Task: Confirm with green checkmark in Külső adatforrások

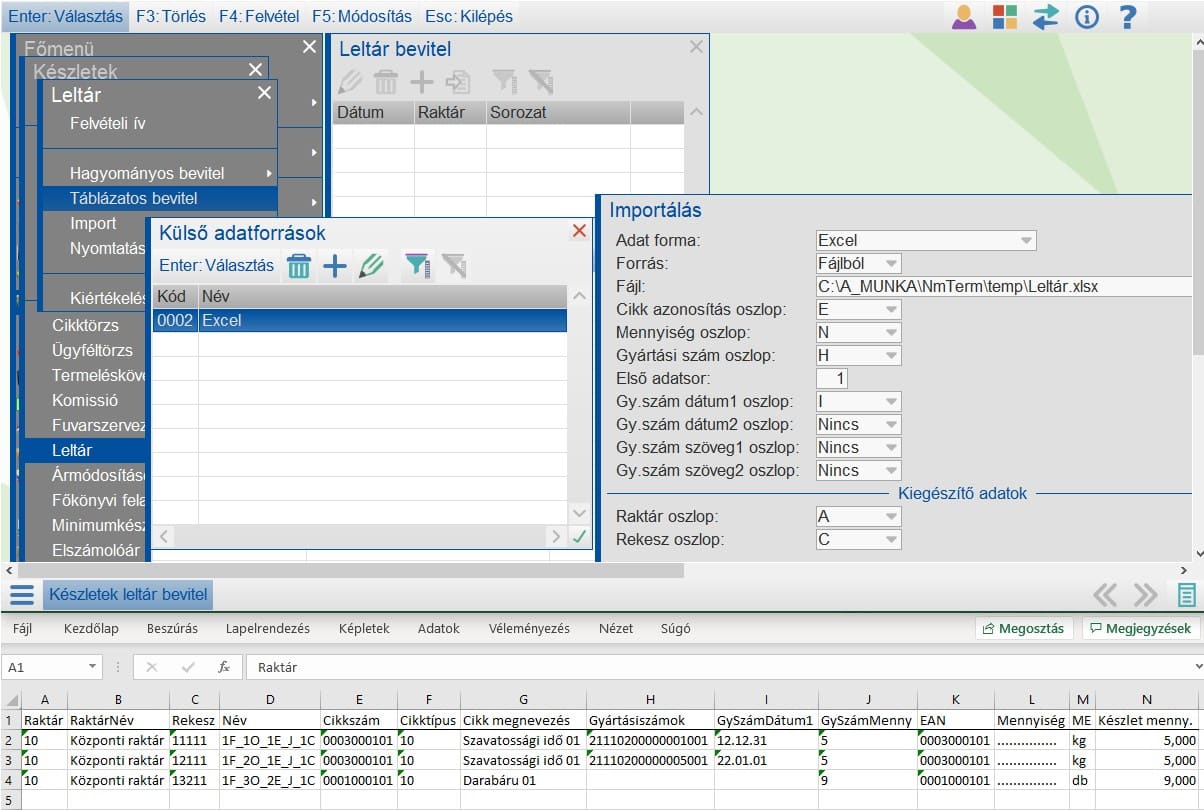Action: [578, 537]
